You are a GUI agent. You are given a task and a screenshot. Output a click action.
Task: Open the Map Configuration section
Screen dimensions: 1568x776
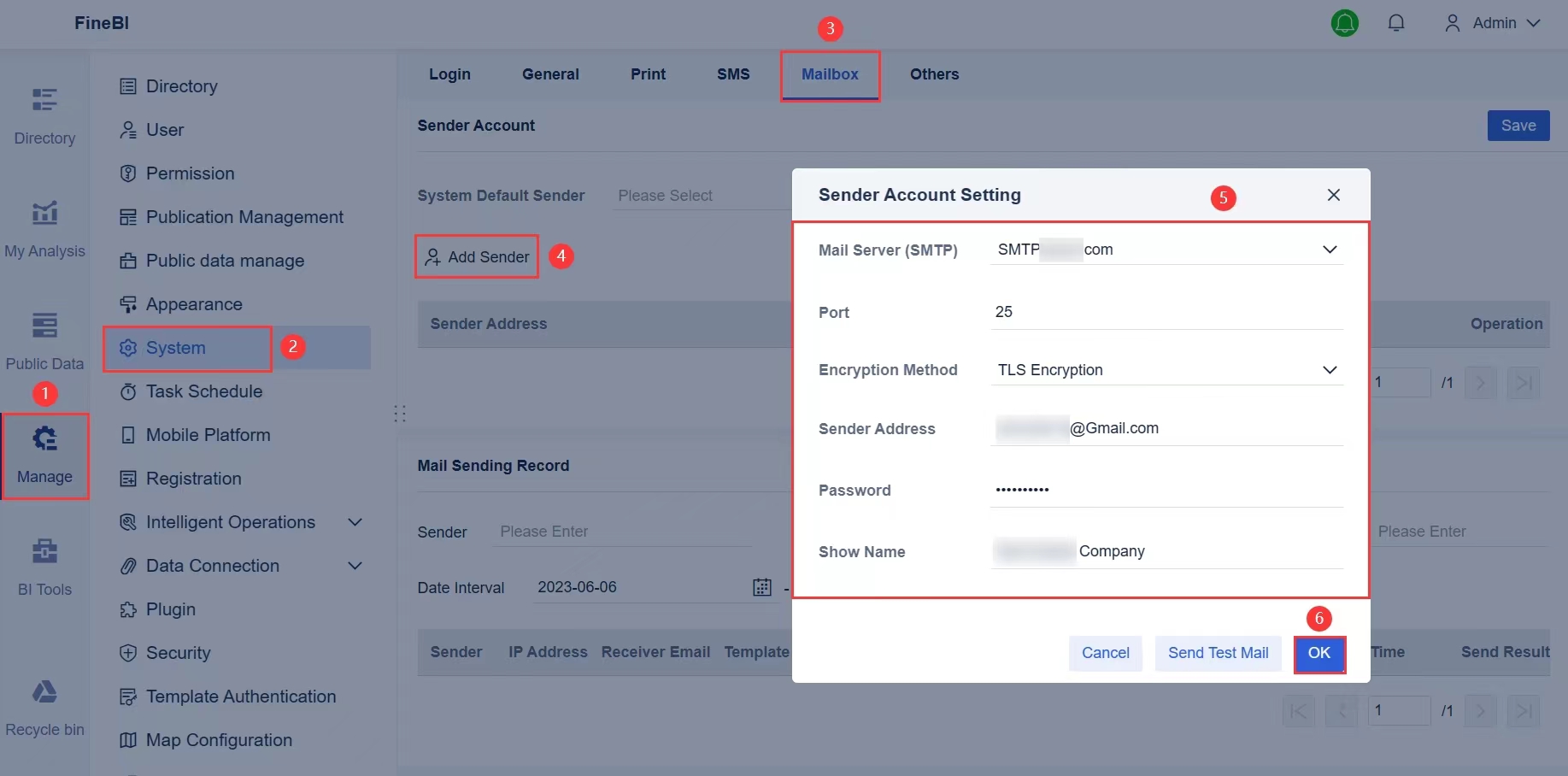coord(218,740)
